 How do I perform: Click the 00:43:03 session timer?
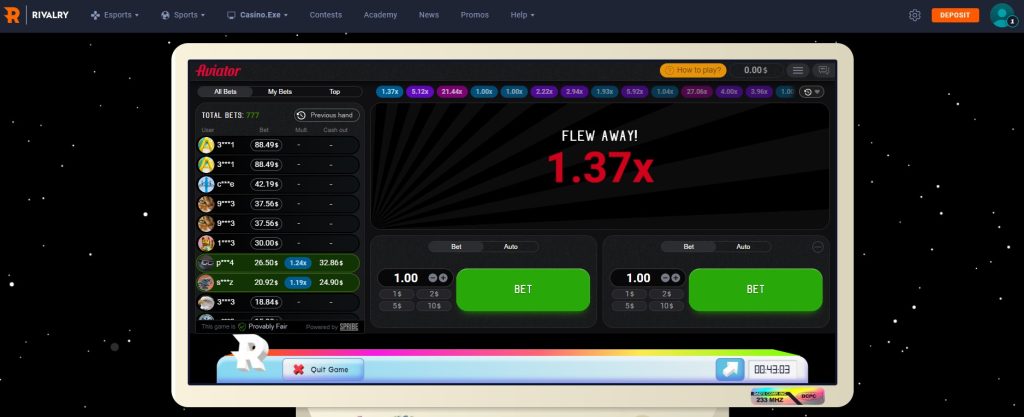click(x=772, y=369)
